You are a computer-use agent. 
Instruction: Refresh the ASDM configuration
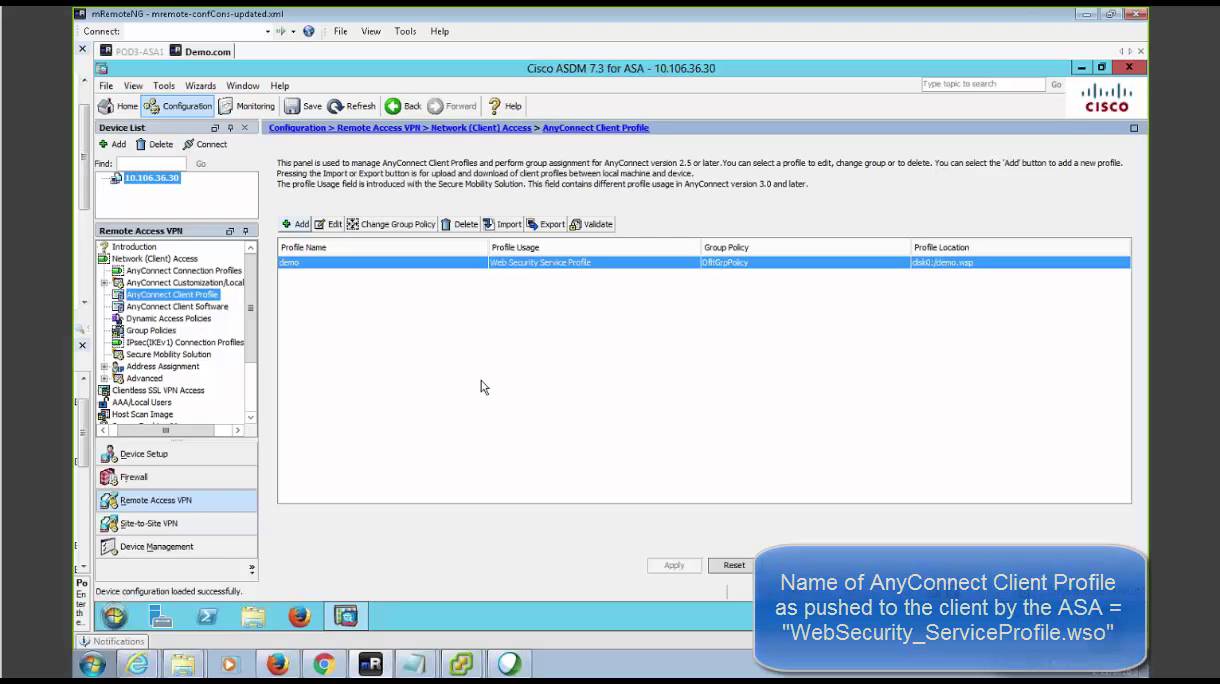tap(352, 106)
